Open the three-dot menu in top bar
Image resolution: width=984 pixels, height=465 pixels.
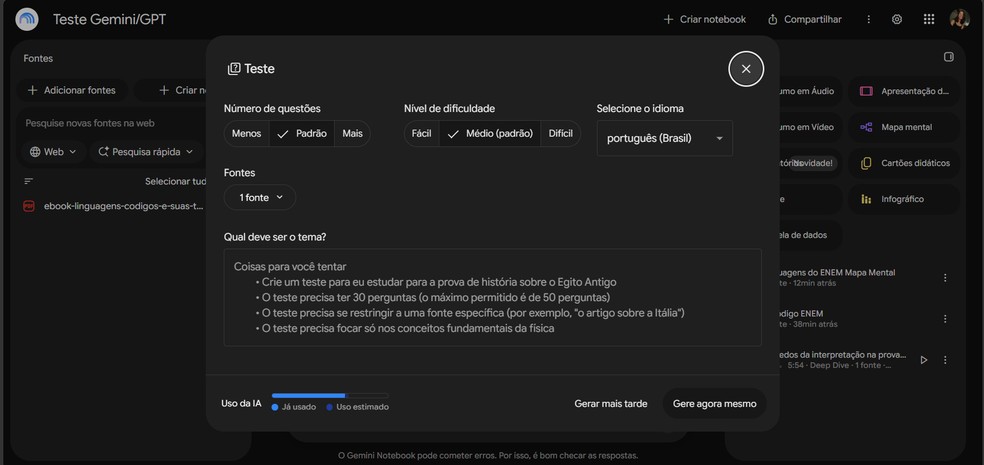tap(869, 19)
